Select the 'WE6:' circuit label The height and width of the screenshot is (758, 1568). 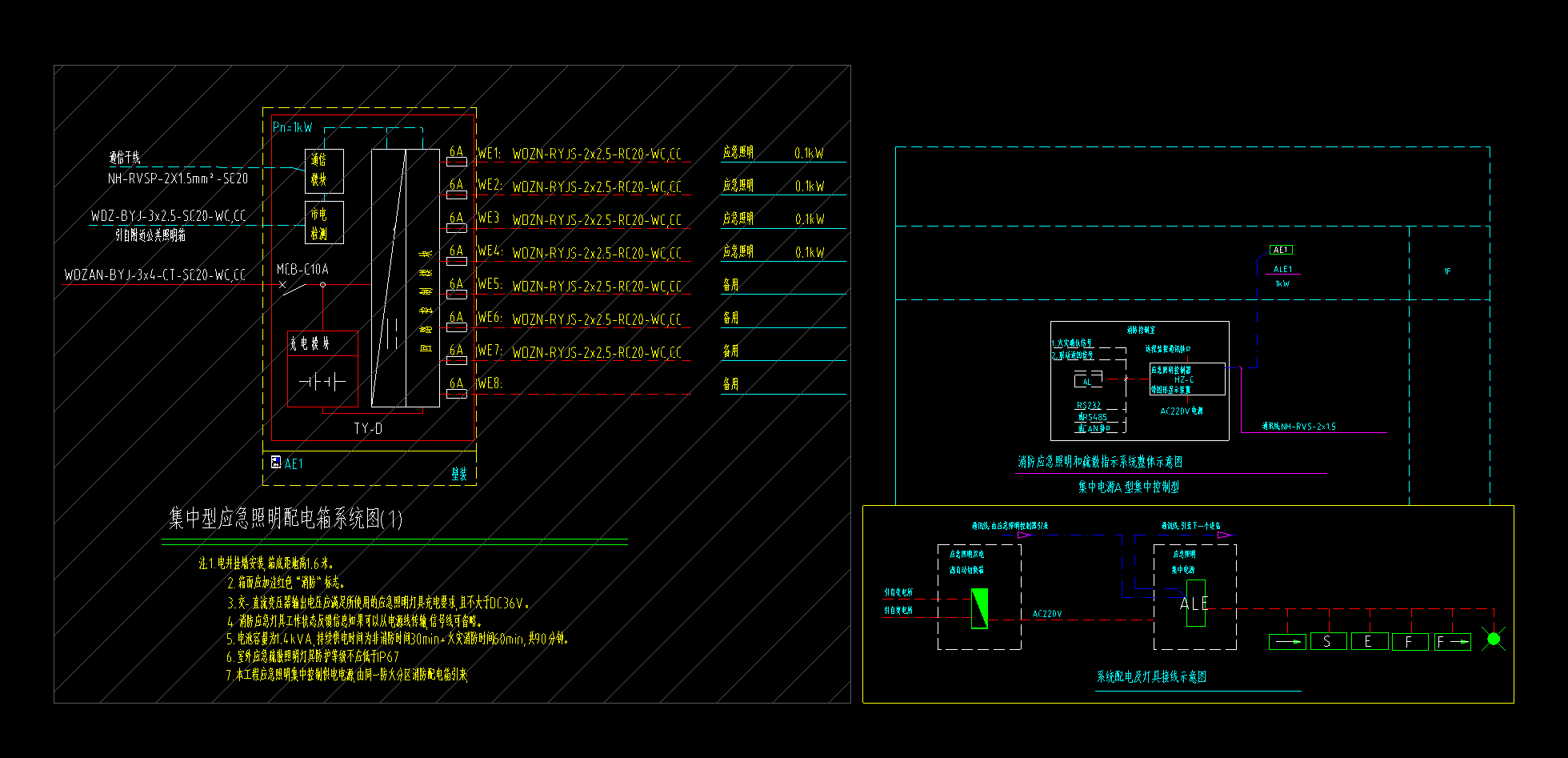tap(490, 319)
